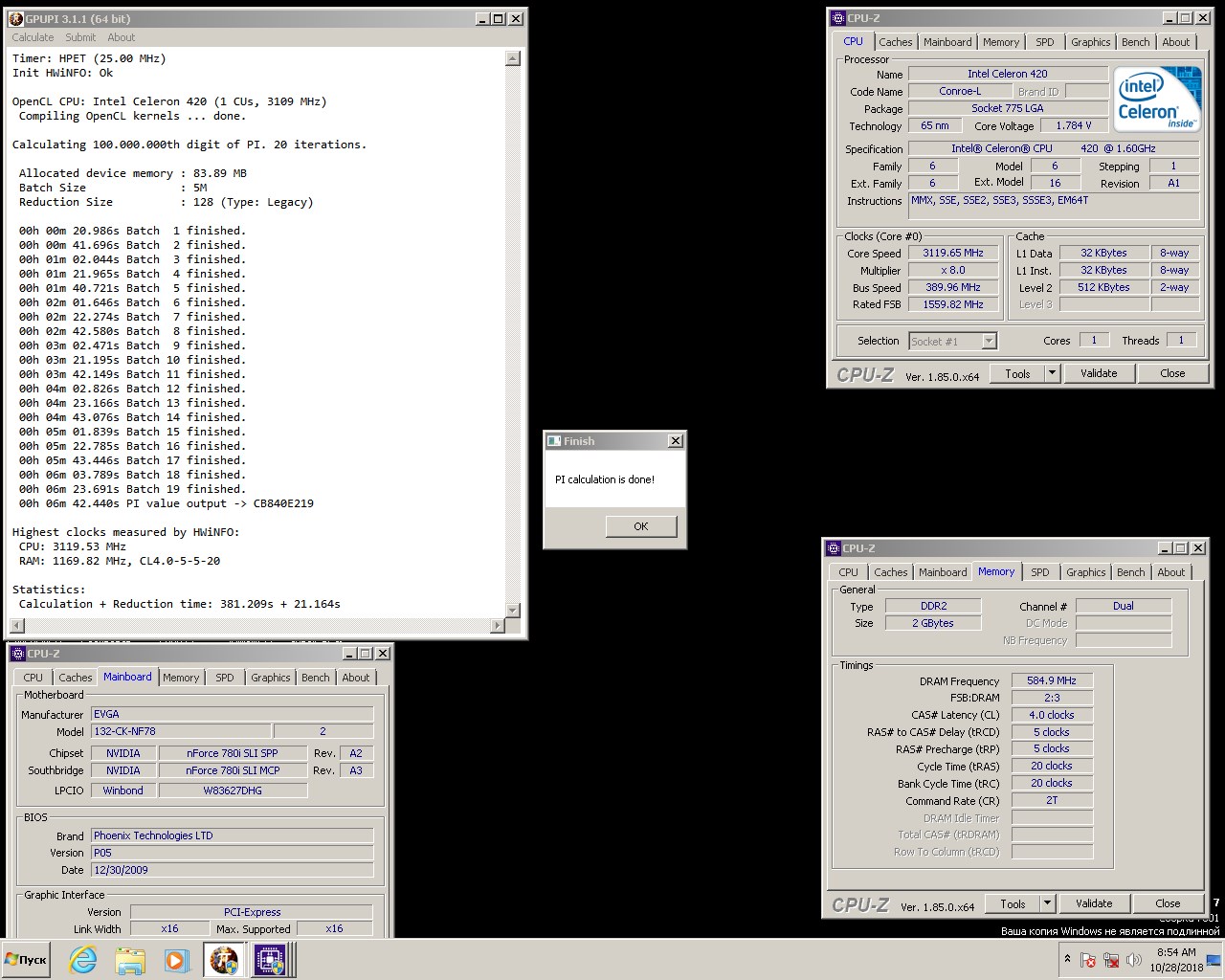Click Tools button in CPU-Z CPU window
Image resolution: width=1225 pixels, height=980 pixels.
pos(1017,373)
